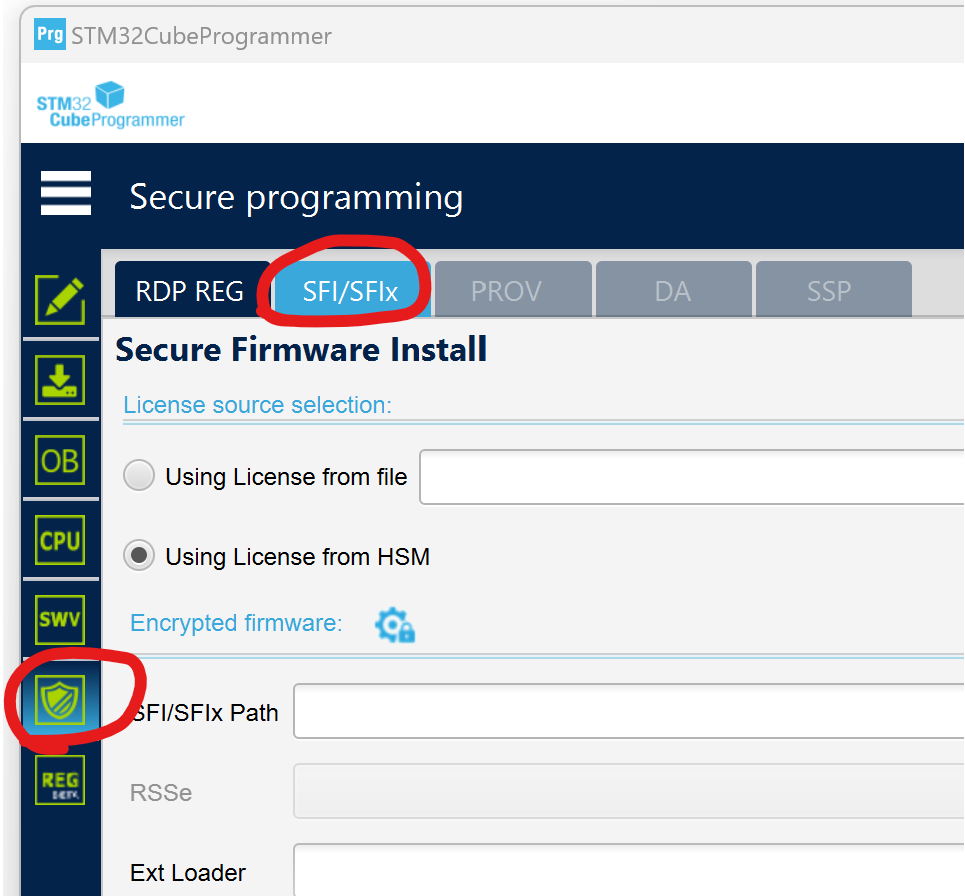Open Memory & File editing pencil icon
The image size is (965, 896).
click(x=60, y=300)
